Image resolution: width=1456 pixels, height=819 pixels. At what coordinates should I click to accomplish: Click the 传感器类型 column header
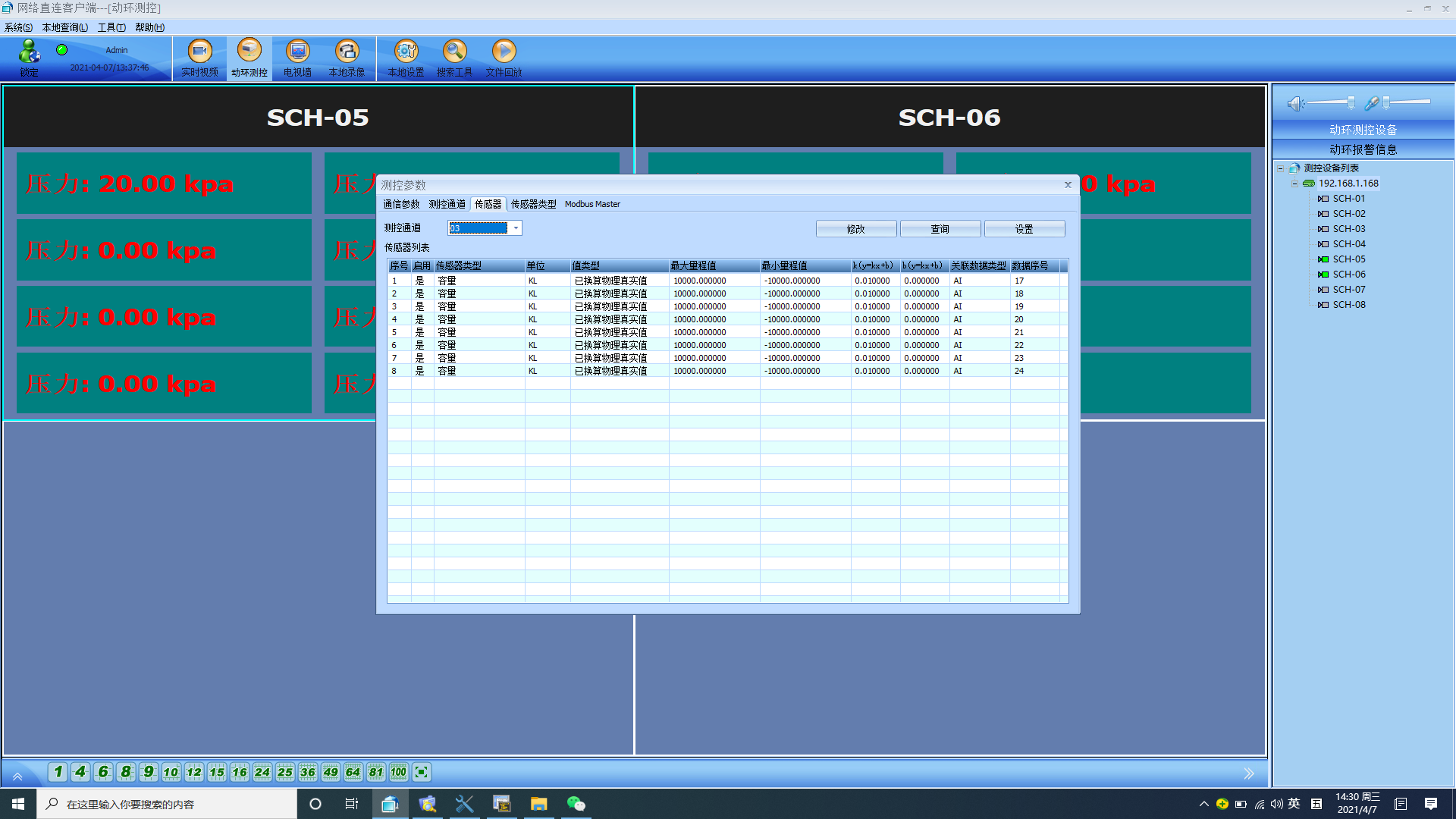click(479, 265)
